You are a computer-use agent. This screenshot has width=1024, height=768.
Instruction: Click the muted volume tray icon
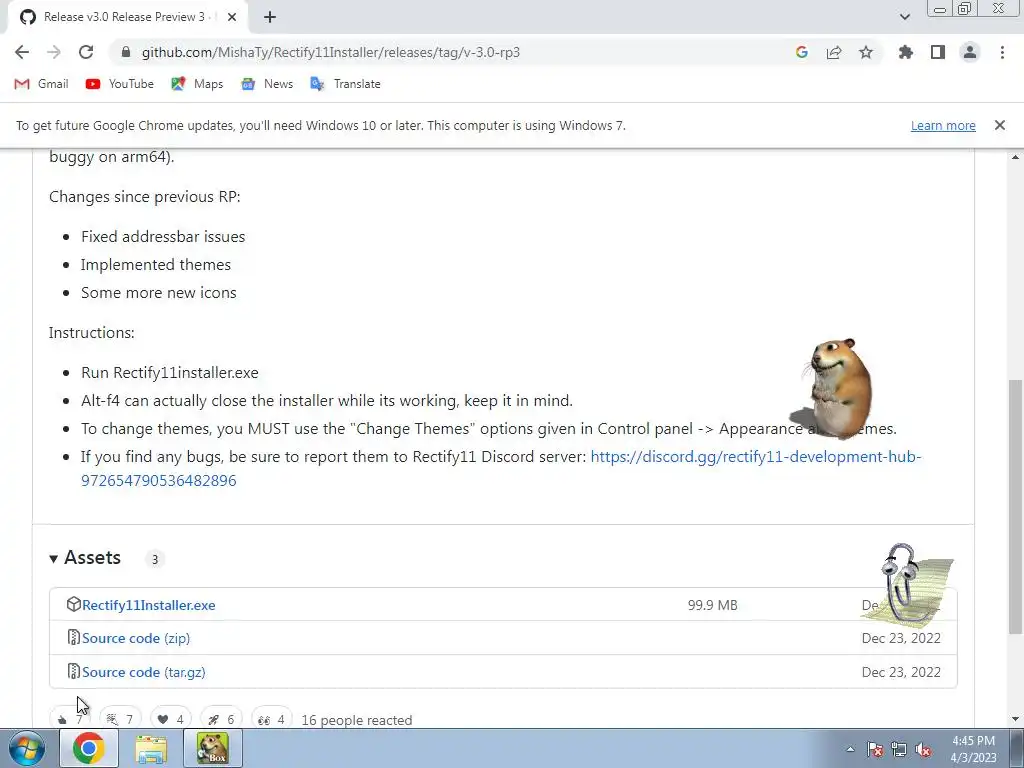923,750
